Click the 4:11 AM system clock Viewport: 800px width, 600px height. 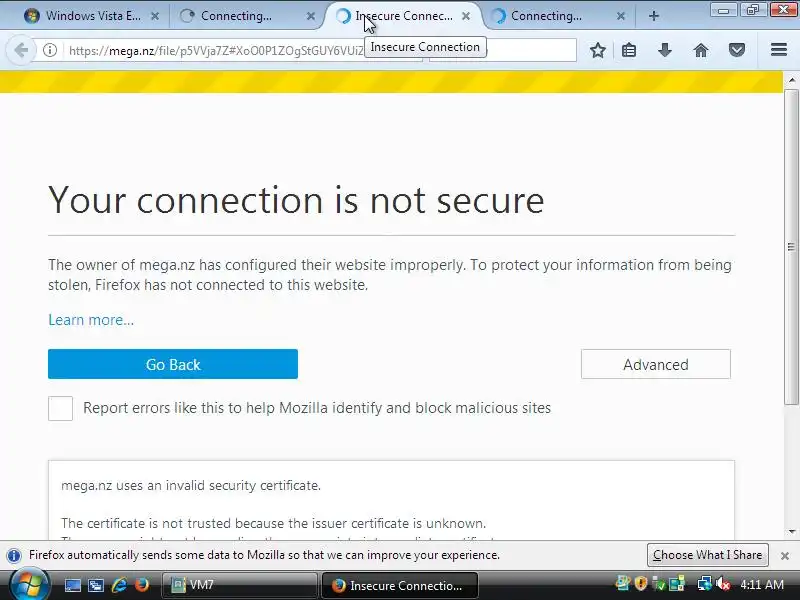tap(762, 585)
